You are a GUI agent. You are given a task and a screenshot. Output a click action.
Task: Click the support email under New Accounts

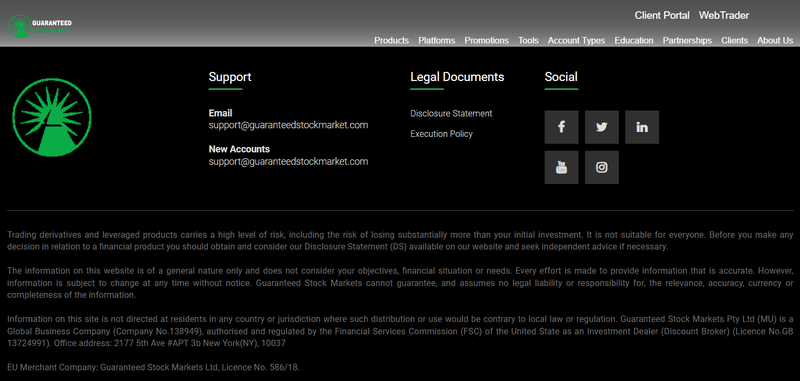pyautogui.click(x=288, y=161)
